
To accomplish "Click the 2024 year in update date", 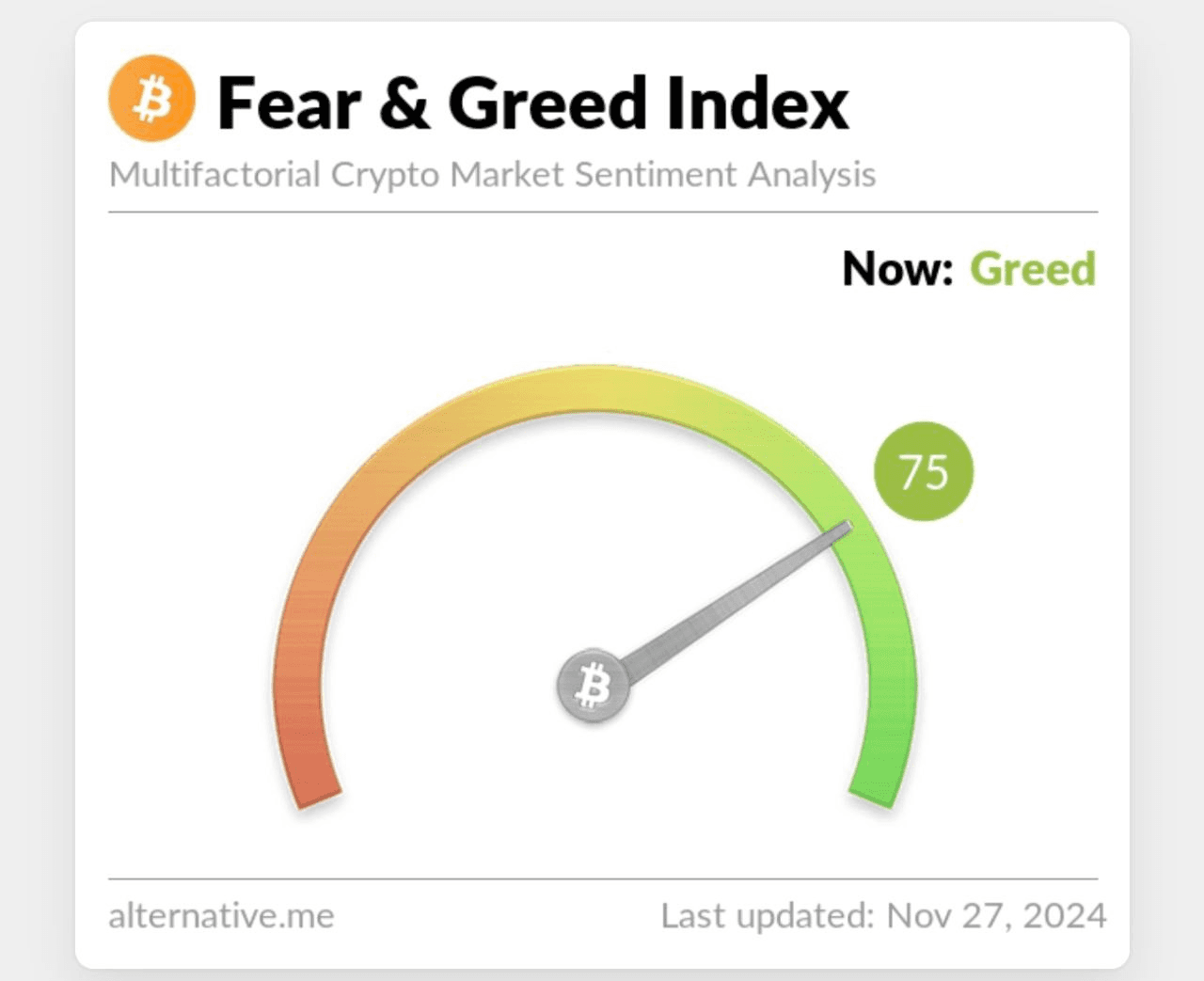I will tap(1065, 915).
